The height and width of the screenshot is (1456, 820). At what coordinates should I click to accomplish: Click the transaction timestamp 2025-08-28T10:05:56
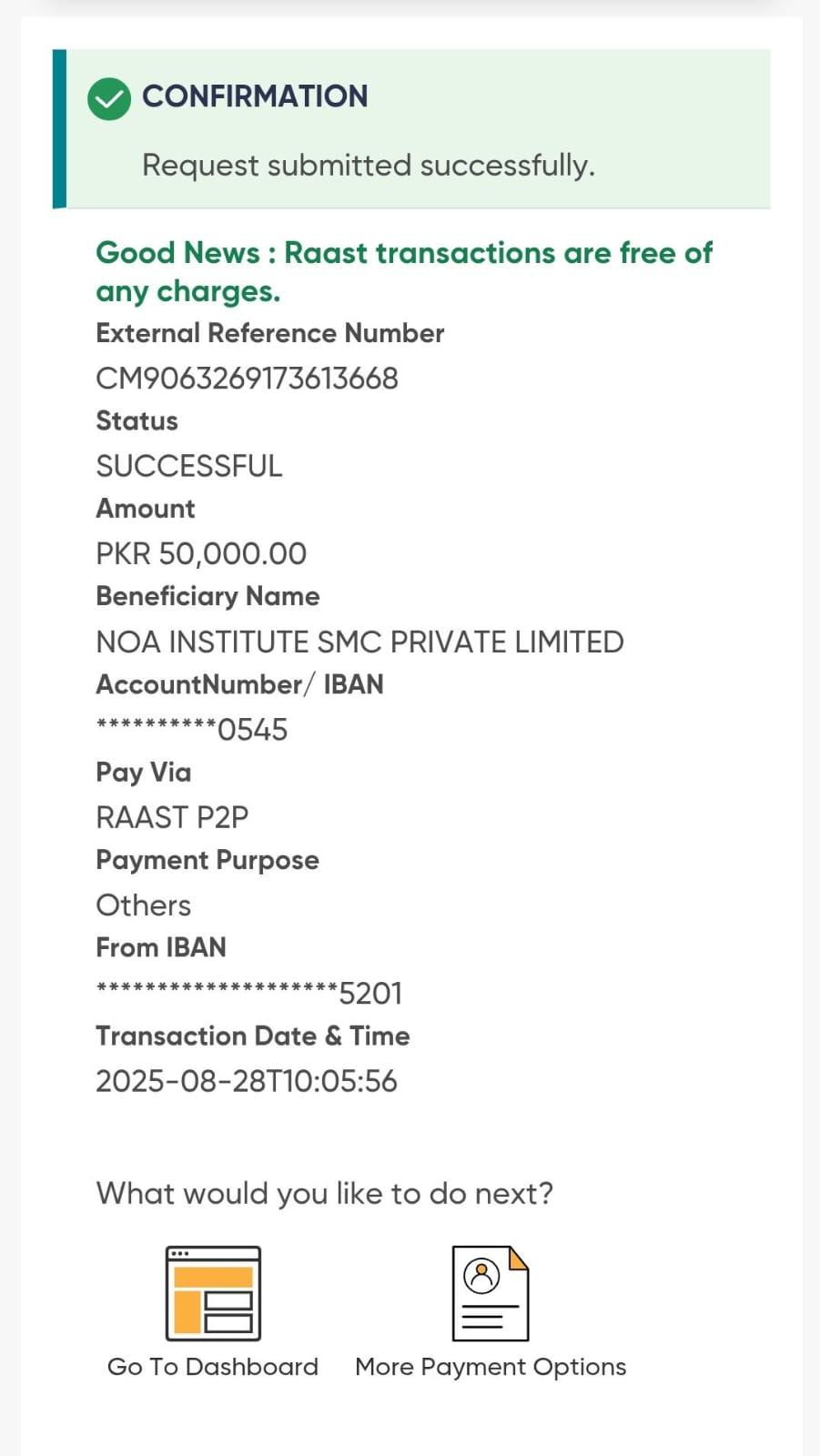(247, 1081)
